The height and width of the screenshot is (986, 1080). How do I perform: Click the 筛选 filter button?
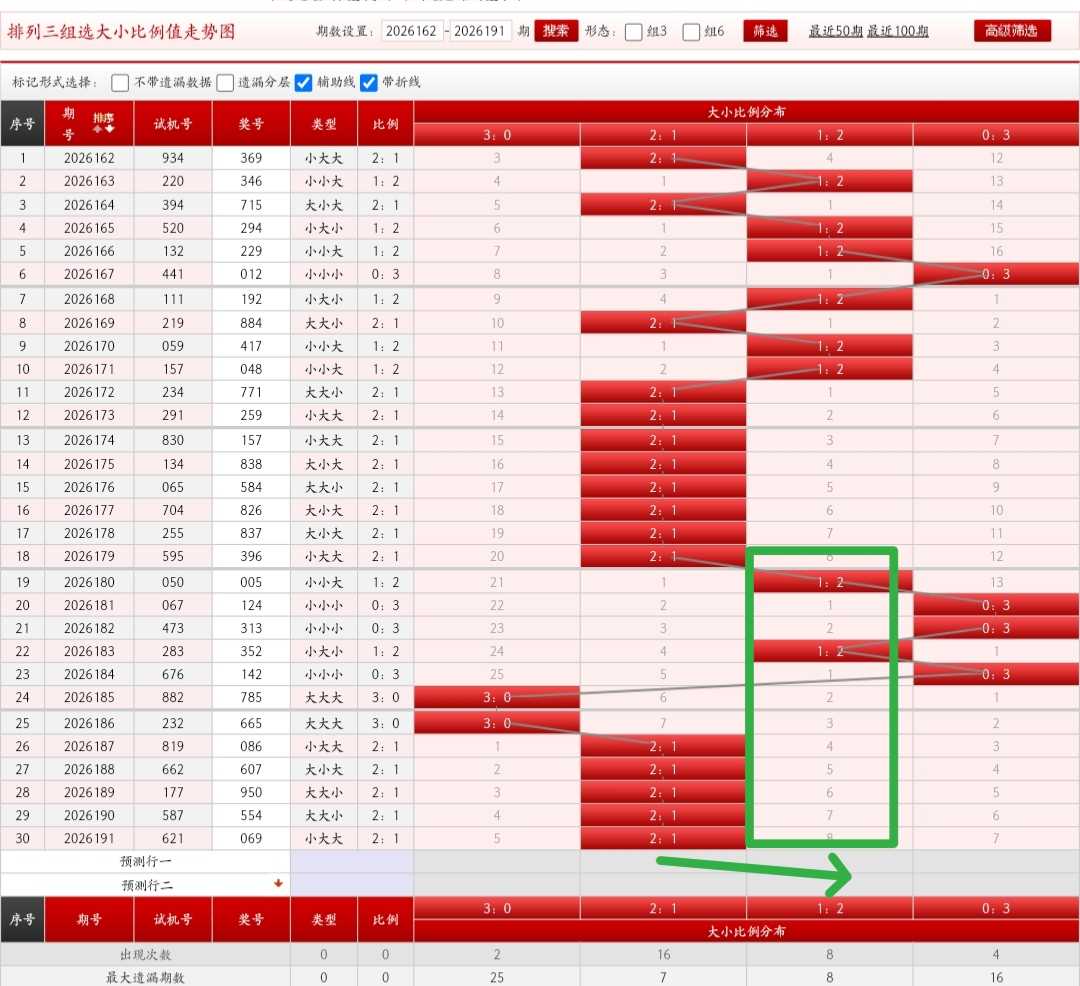coord(765,31)
